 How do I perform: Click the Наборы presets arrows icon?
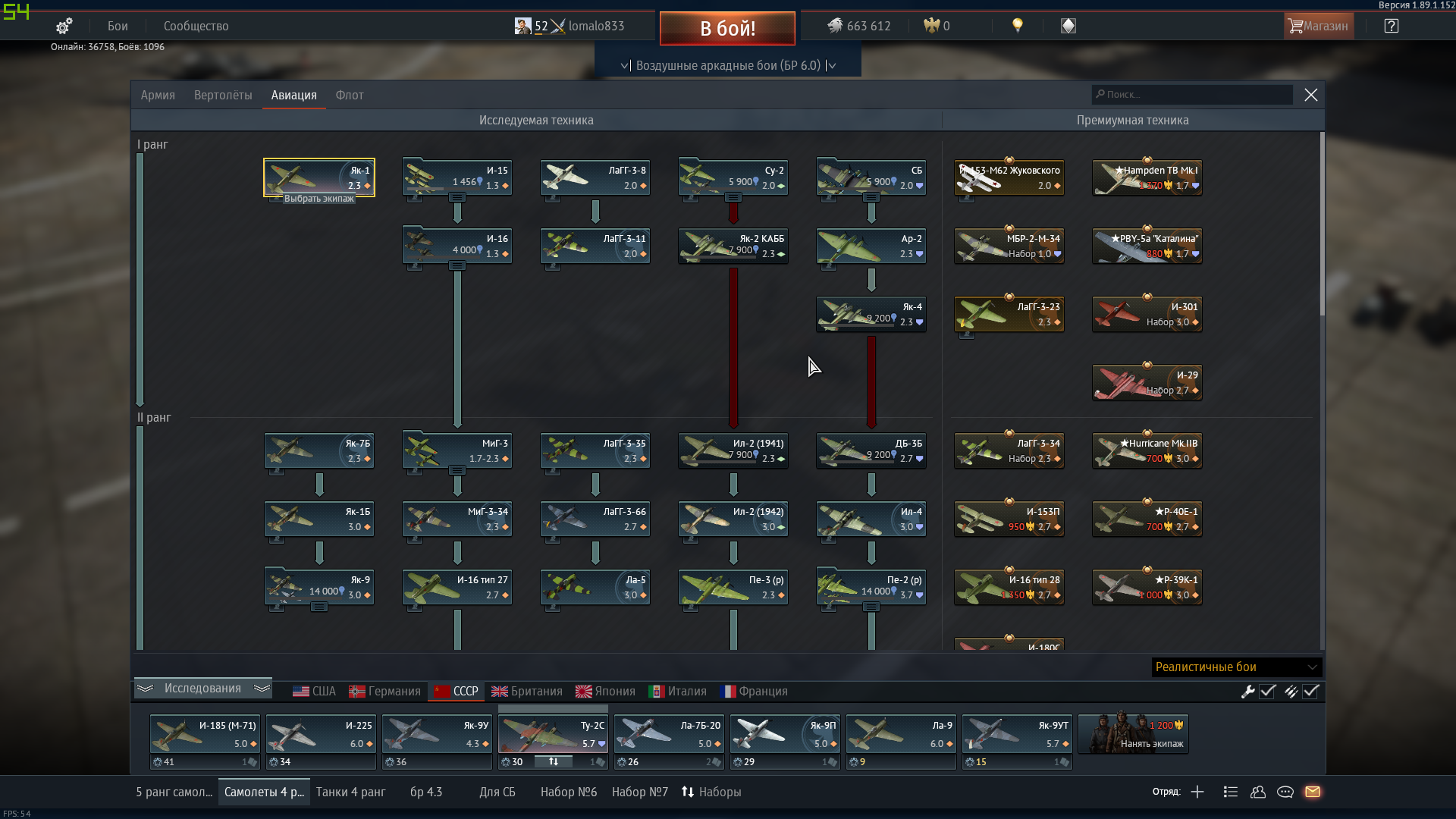pos(688,792)
